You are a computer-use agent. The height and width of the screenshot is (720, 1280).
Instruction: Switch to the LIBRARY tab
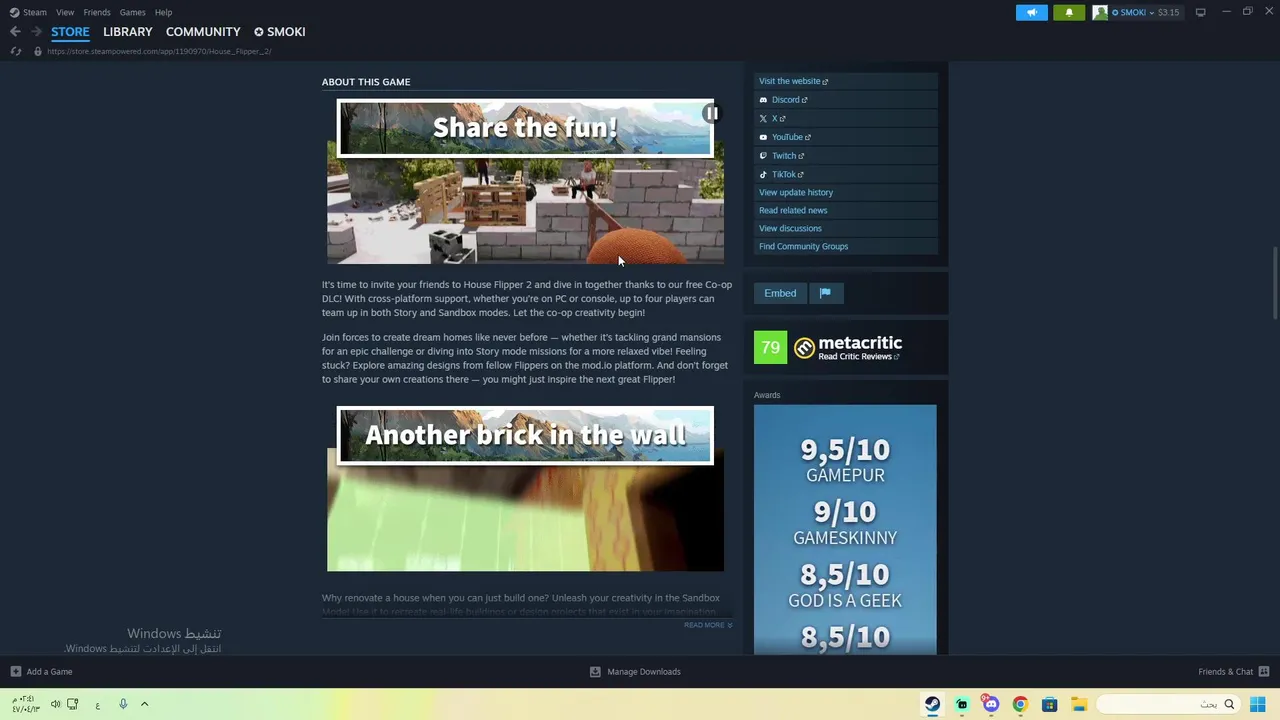(128, 32)
